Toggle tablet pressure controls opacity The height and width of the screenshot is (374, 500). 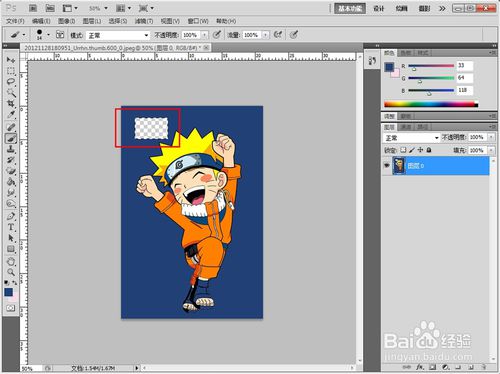tap(217, 34)
